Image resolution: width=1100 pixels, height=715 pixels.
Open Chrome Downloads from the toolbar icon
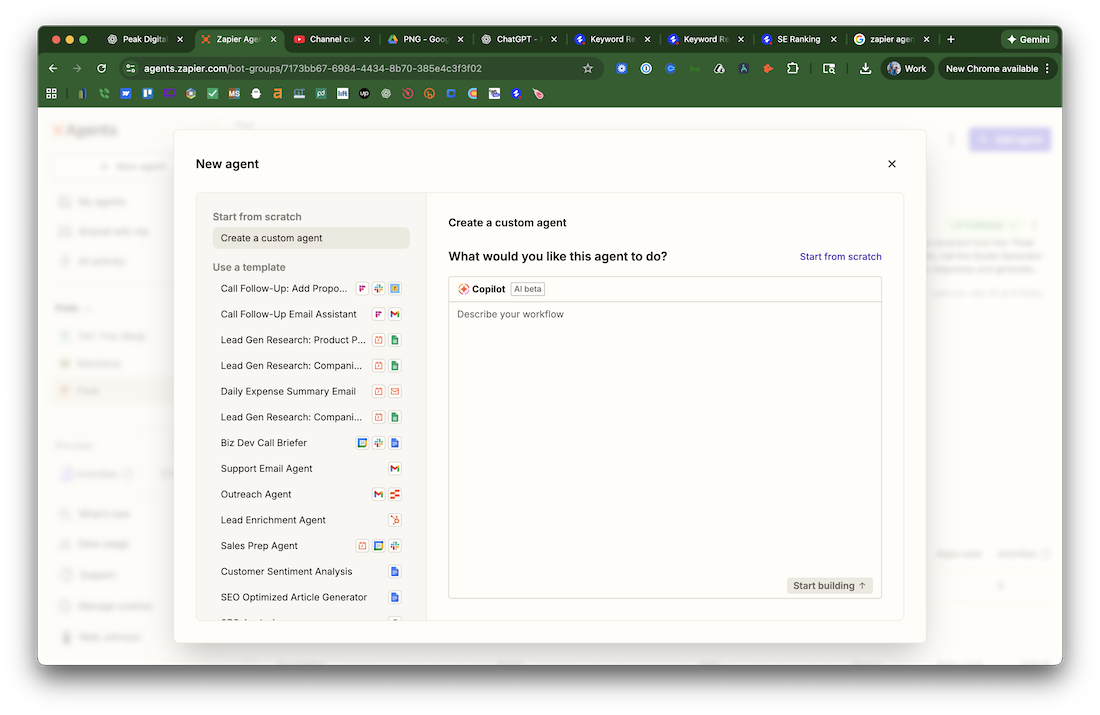[866, 68]
